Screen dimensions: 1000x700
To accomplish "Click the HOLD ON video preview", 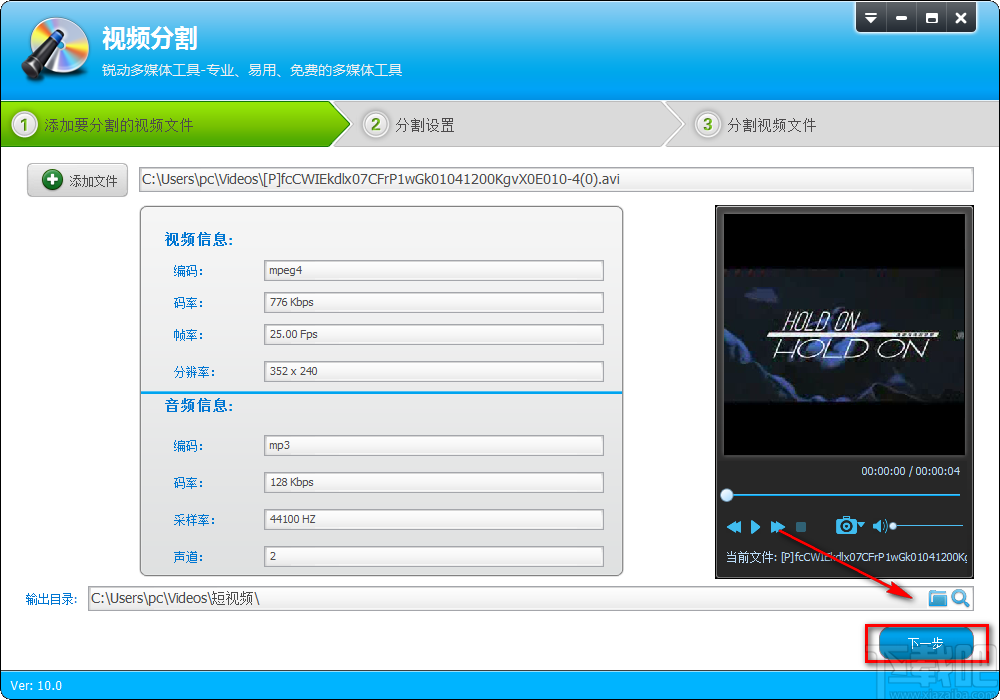I will [844, 335].
